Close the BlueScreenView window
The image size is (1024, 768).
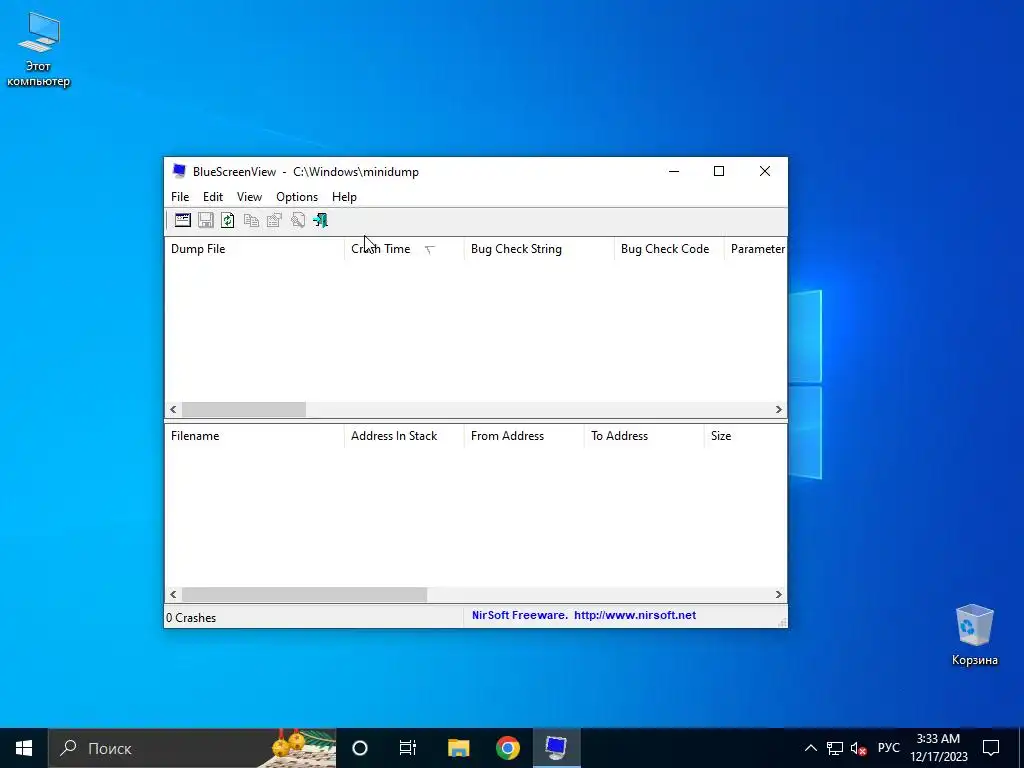(765, 171)
